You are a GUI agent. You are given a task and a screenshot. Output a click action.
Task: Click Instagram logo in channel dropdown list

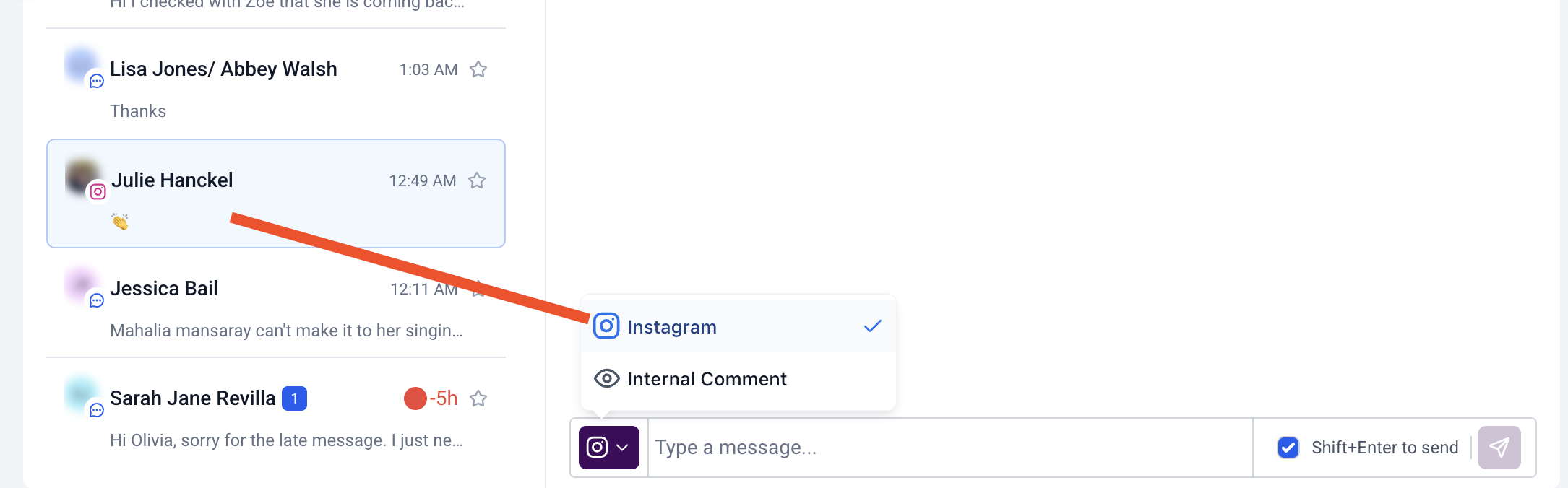pyautogui.click(x=606, y=326)
